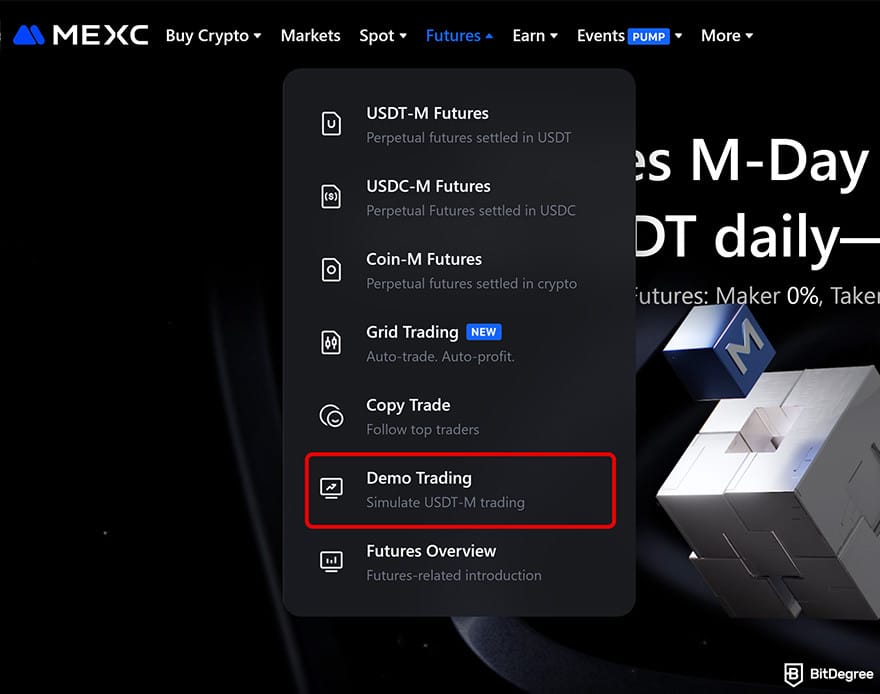Expand the More dropdown menu

(x=727, y=35)
